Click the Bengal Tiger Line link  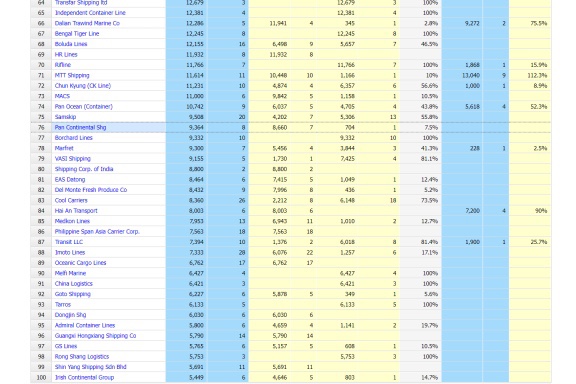77,34
